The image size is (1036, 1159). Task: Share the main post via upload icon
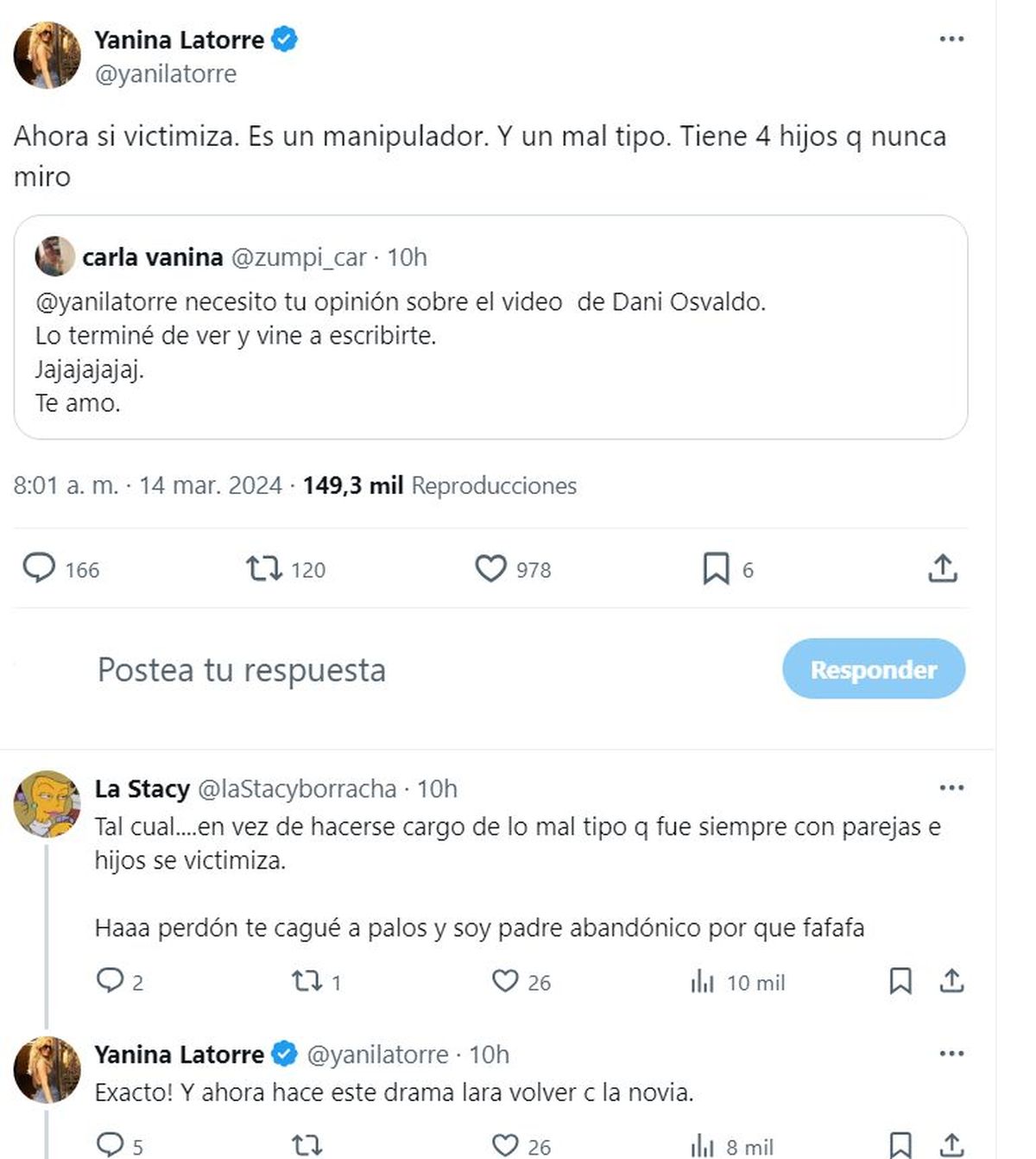click(x=942, y=569)
